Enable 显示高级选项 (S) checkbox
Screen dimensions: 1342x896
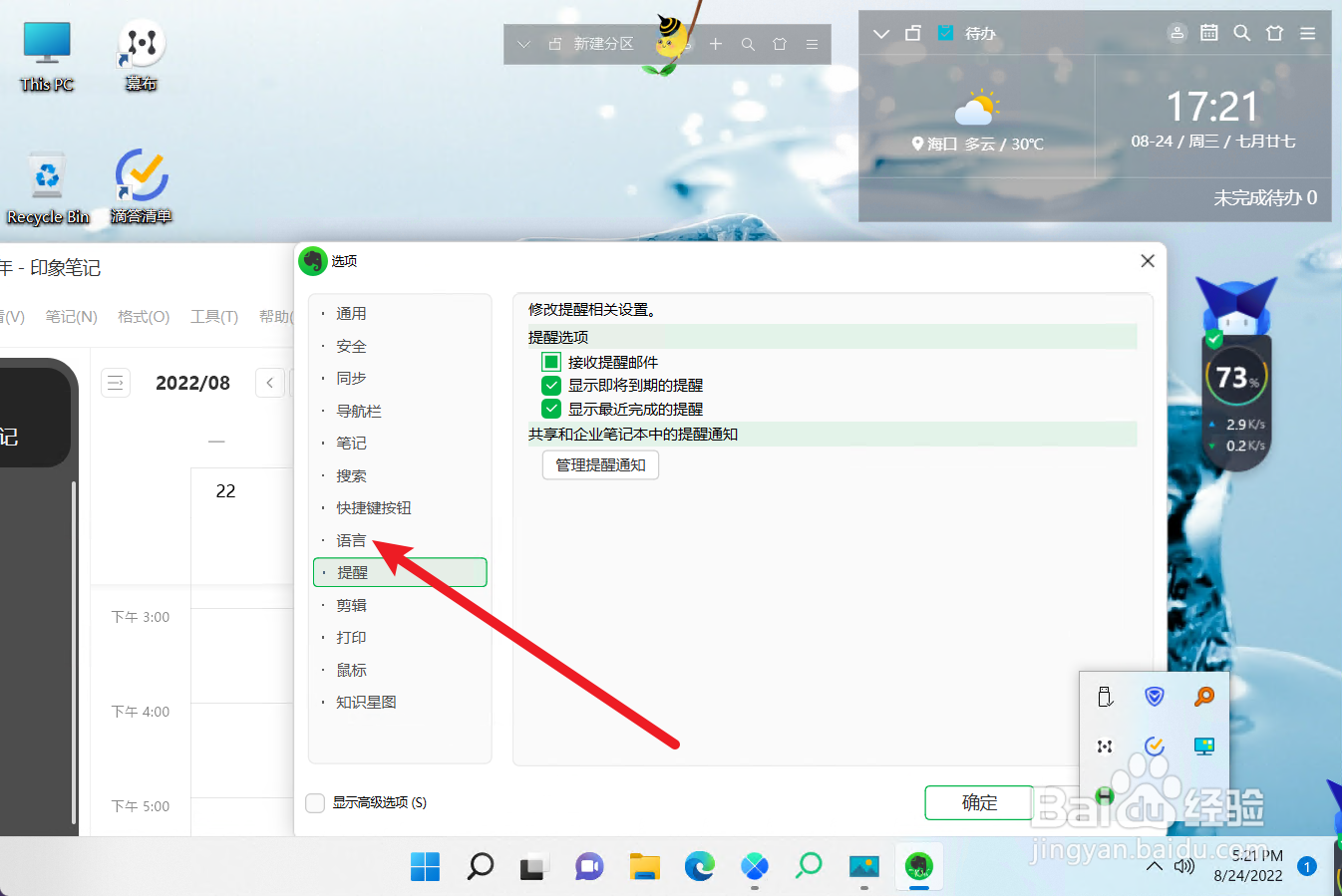pos(315,802)
